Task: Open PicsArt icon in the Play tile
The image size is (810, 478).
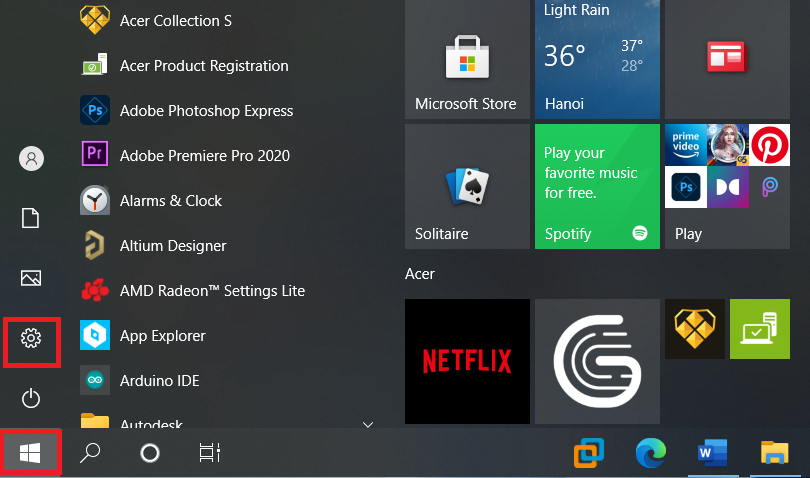Action: pyautogui.click(x=770, y=187)
